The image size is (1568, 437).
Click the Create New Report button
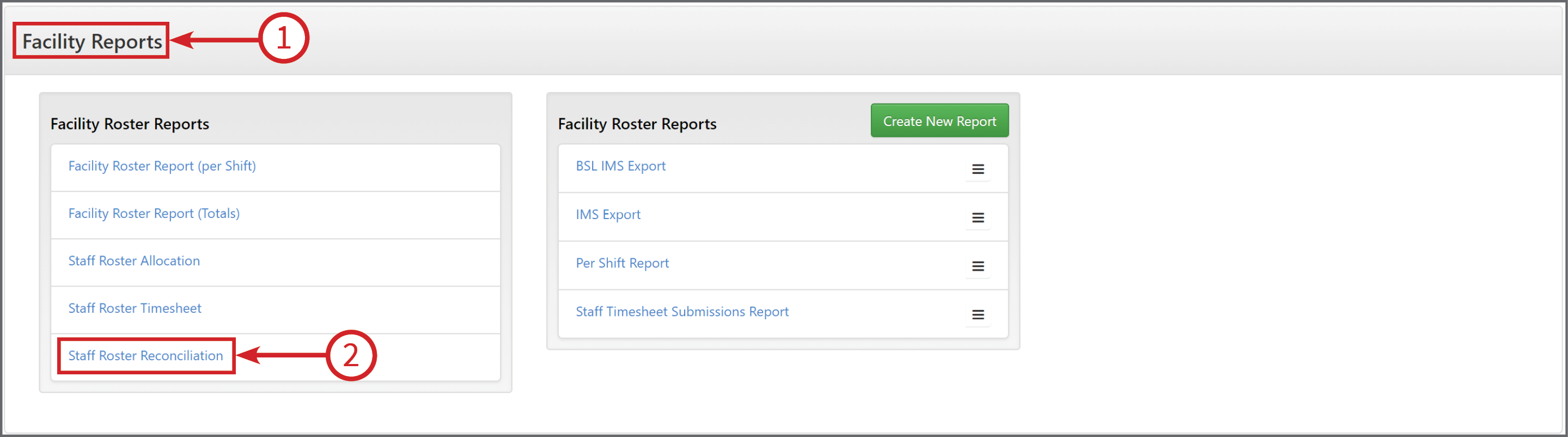click(939, 120)
